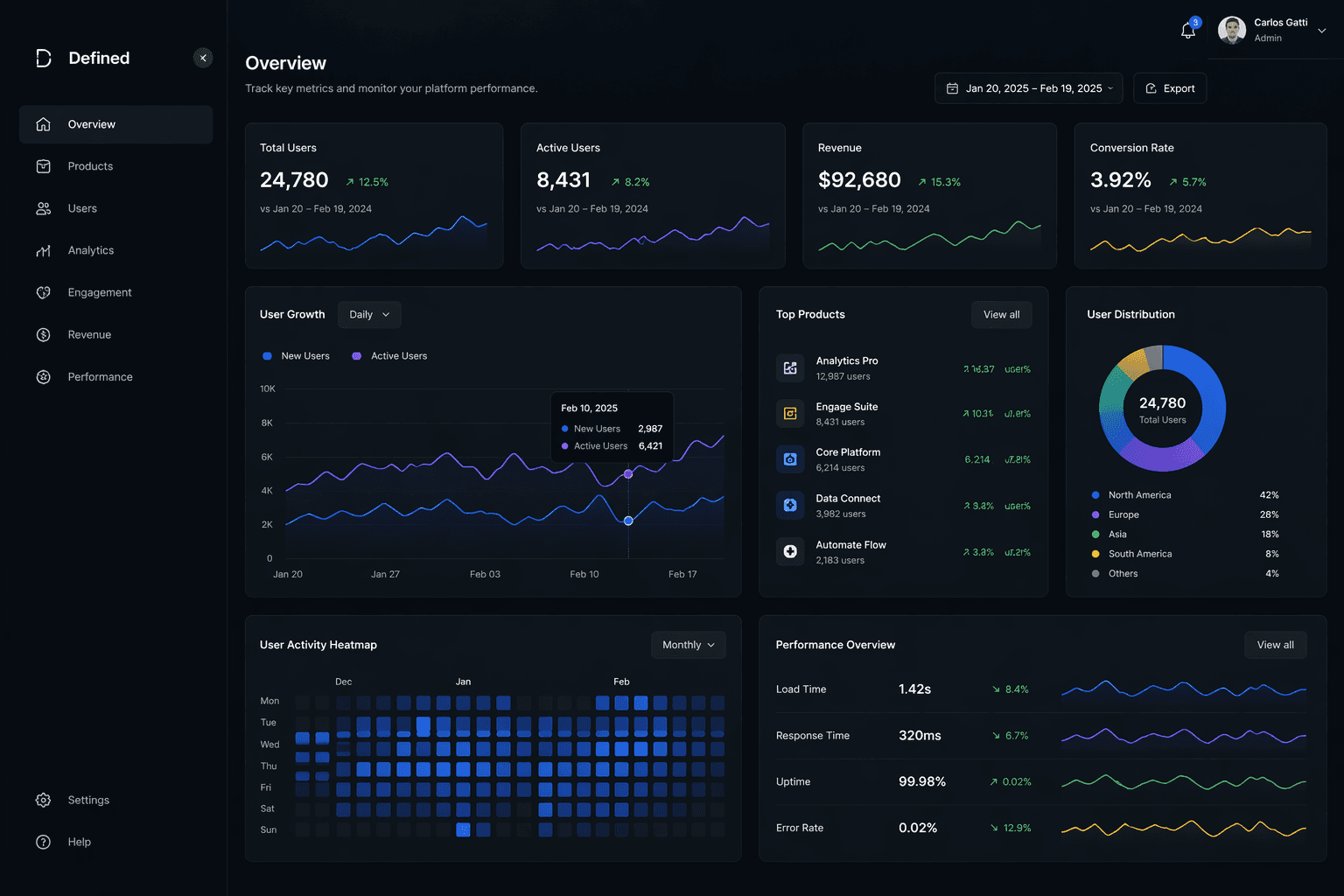Open Engagement in the sidebar menu
1344x896 pixels.
pyautogui.click(x=100, y=292)
